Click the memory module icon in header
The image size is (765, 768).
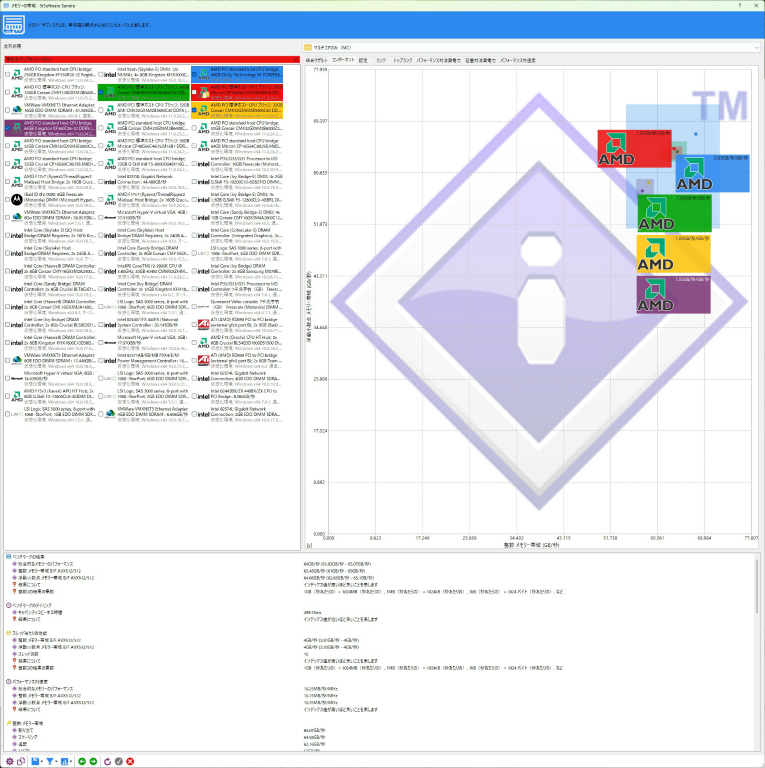pyautogui.click(x=13, y=24)
